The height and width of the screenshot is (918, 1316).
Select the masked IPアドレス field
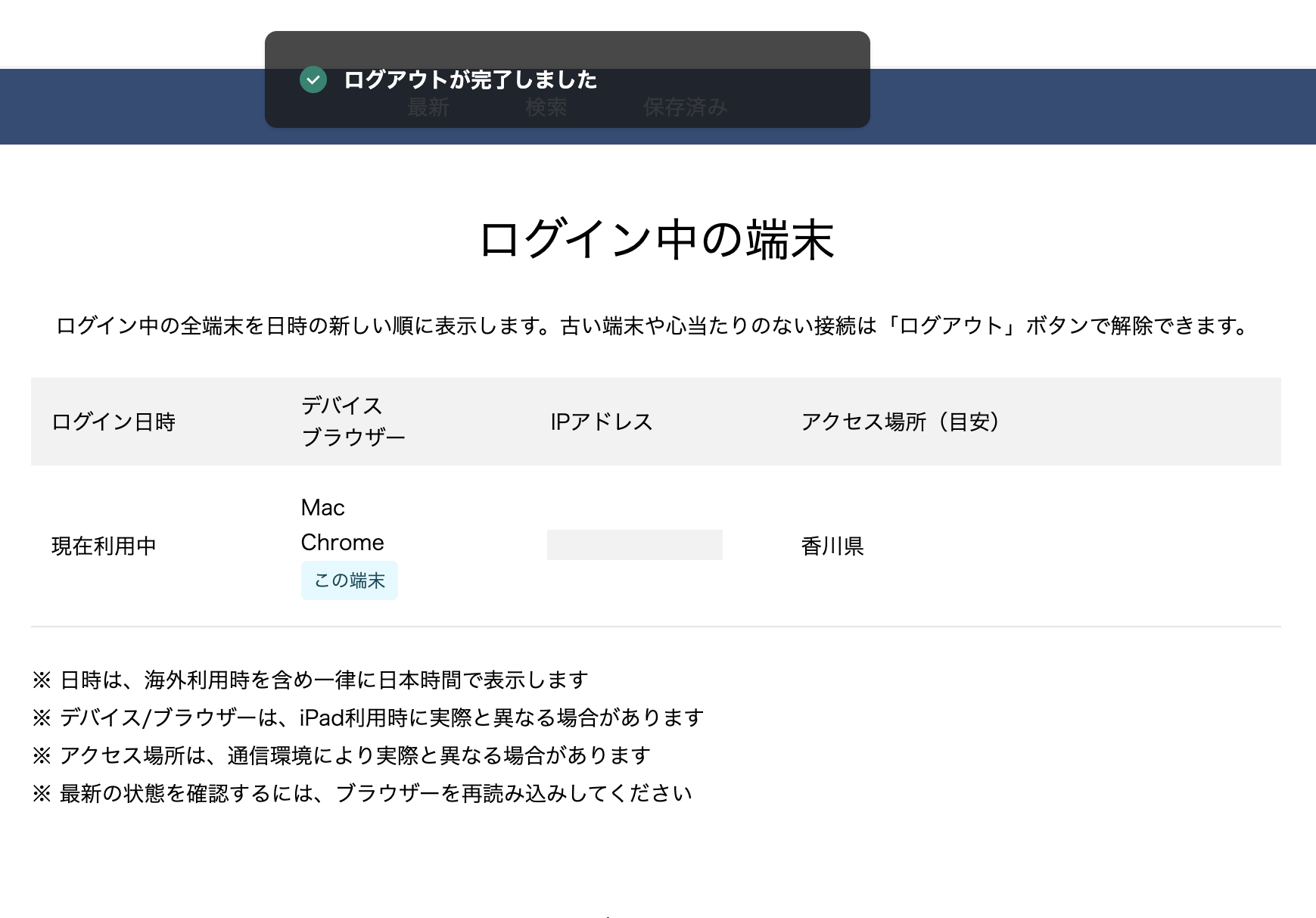click(x=635, y=544)
